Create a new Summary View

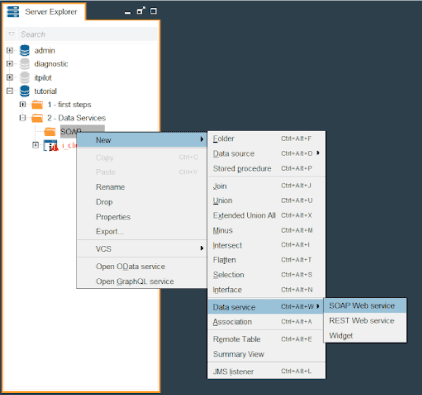pos(266,354)
